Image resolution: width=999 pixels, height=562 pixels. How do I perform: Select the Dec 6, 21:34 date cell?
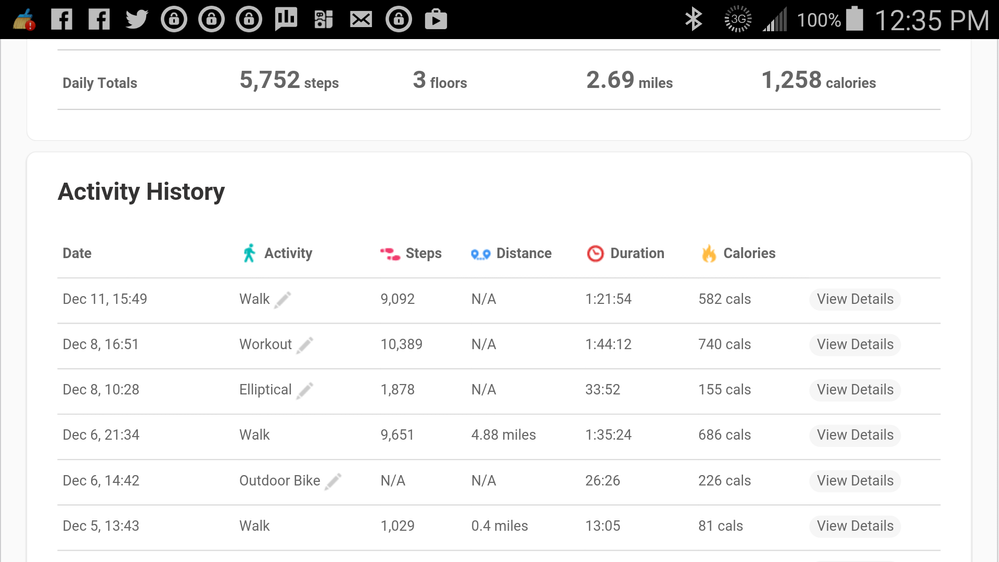click(x=101, y=435)
